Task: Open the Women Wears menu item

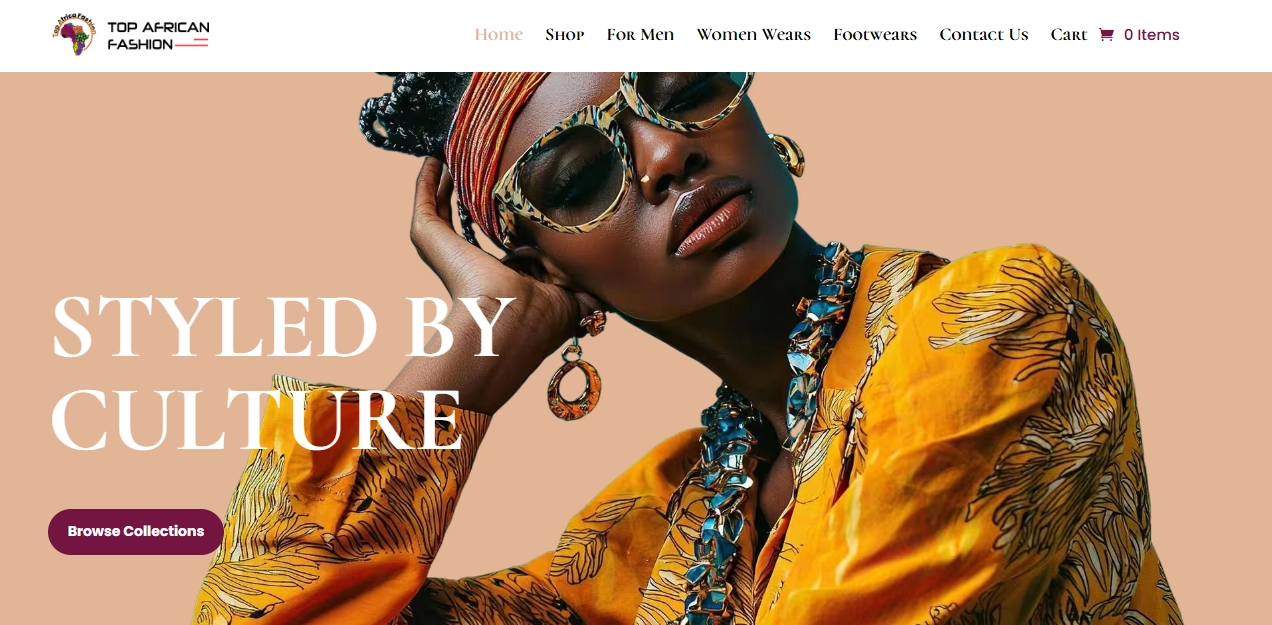Action: click(754, 35)
